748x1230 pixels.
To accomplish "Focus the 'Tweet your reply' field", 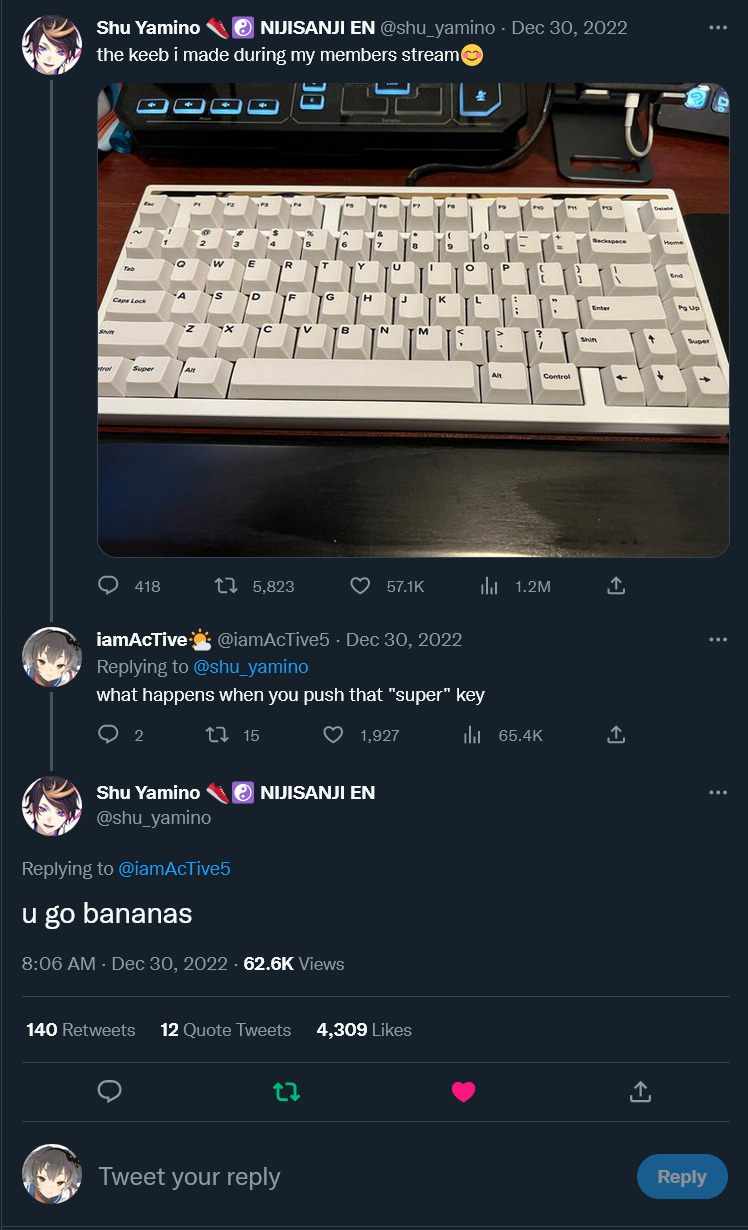I will pyautogui.click(x=360, y=1177).
